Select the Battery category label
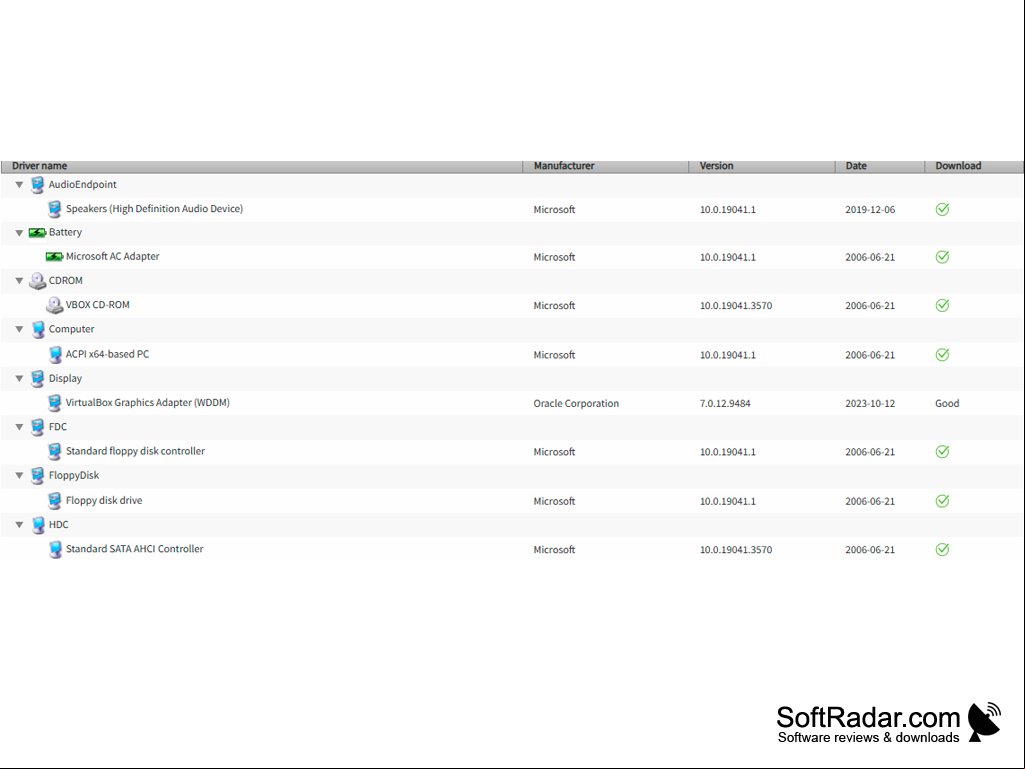This screenshot has width=1025, height=769. [65, 232]
